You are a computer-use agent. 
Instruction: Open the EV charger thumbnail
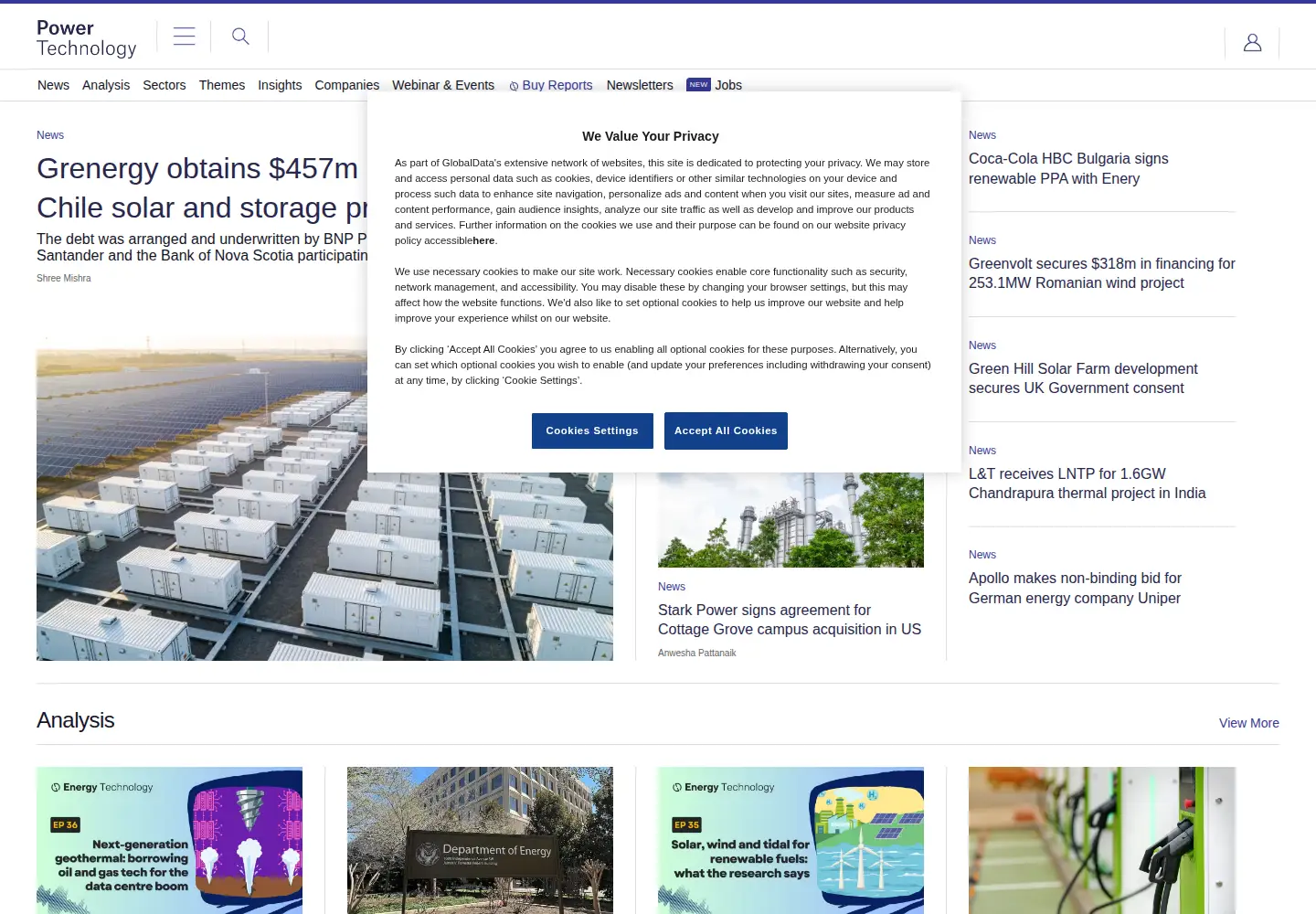1102,840
